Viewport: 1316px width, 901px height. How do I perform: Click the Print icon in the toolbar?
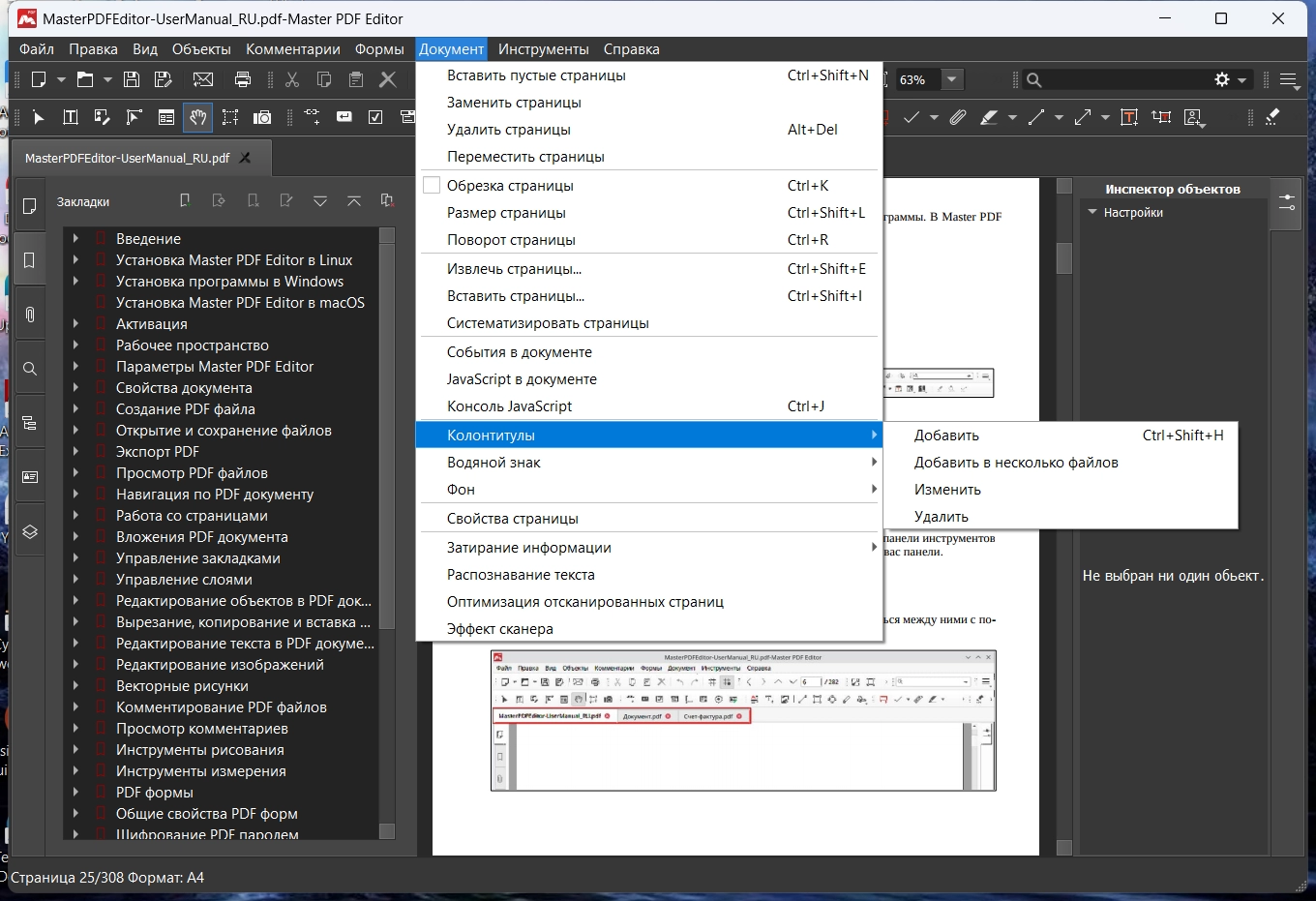click(x=243, y=79)
